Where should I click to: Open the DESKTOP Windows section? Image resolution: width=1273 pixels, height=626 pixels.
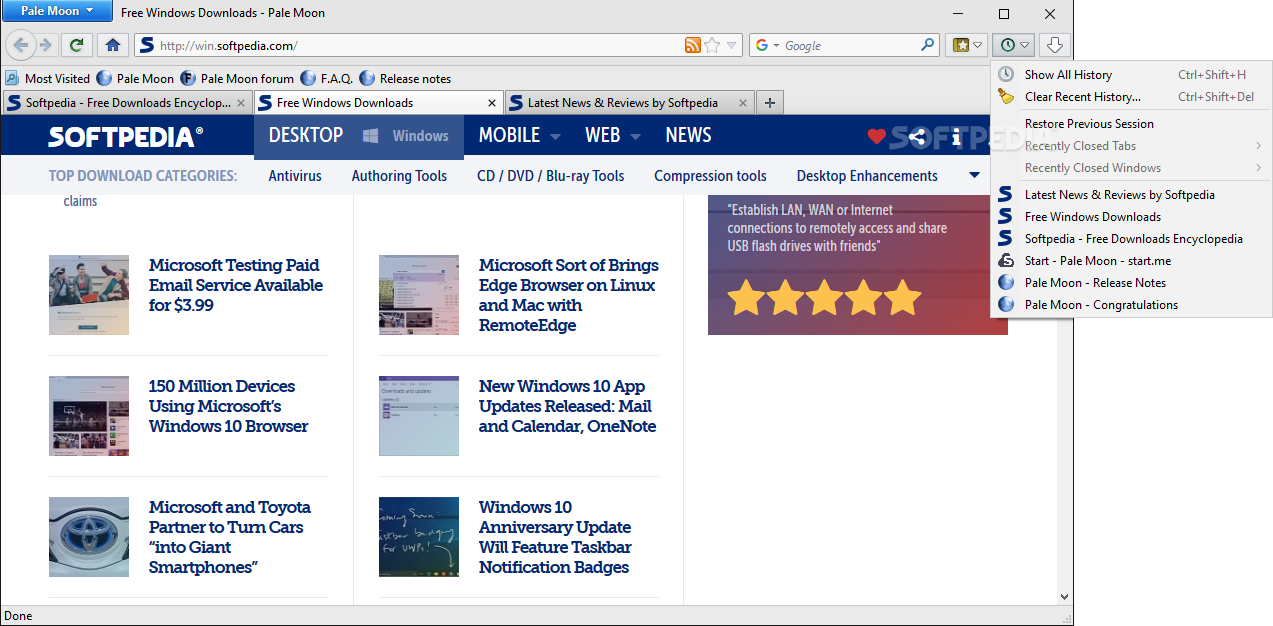pyautogui.click(x=359, y=136)
